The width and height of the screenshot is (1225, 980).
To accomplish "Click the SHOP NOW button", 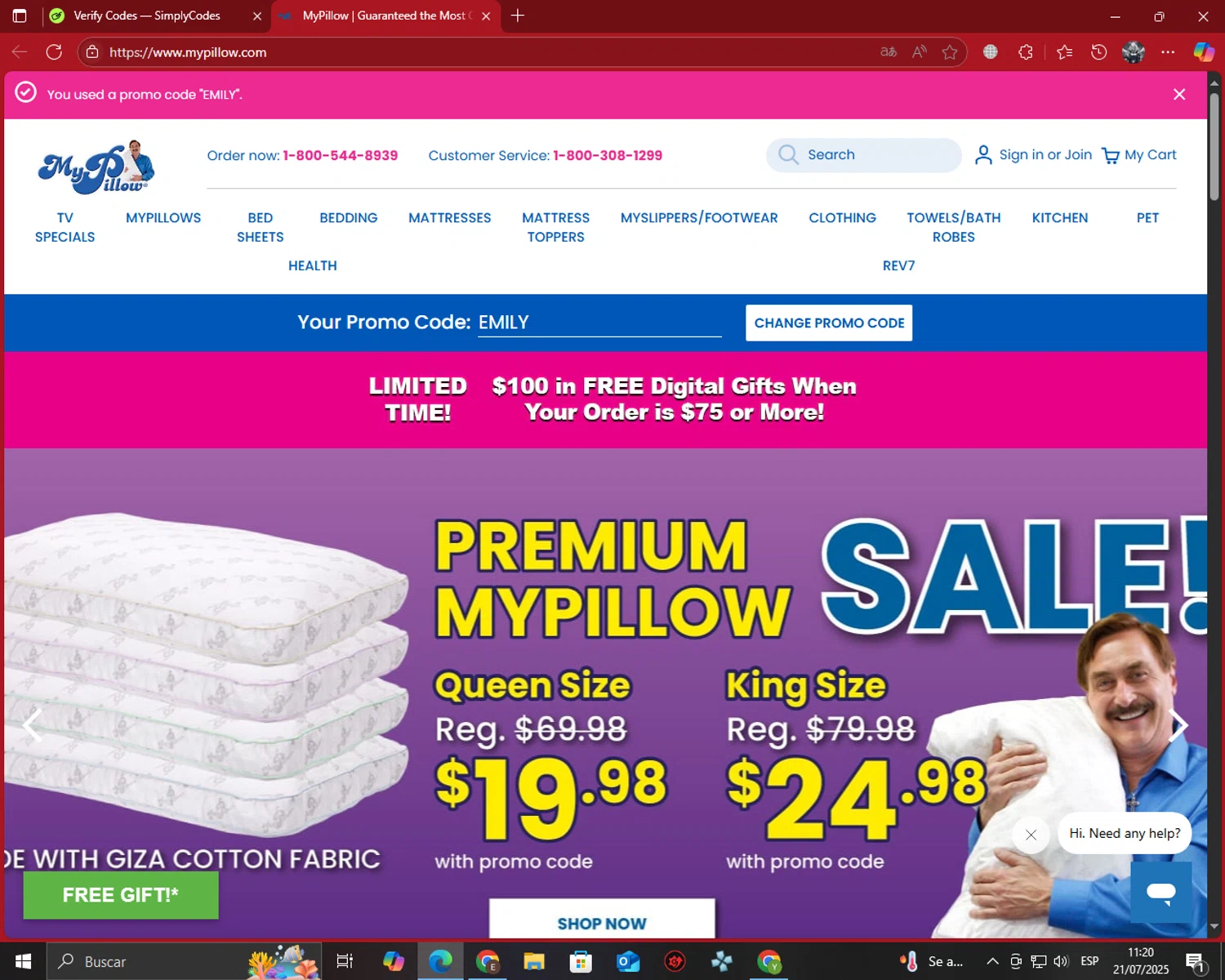I will point(602,920).
